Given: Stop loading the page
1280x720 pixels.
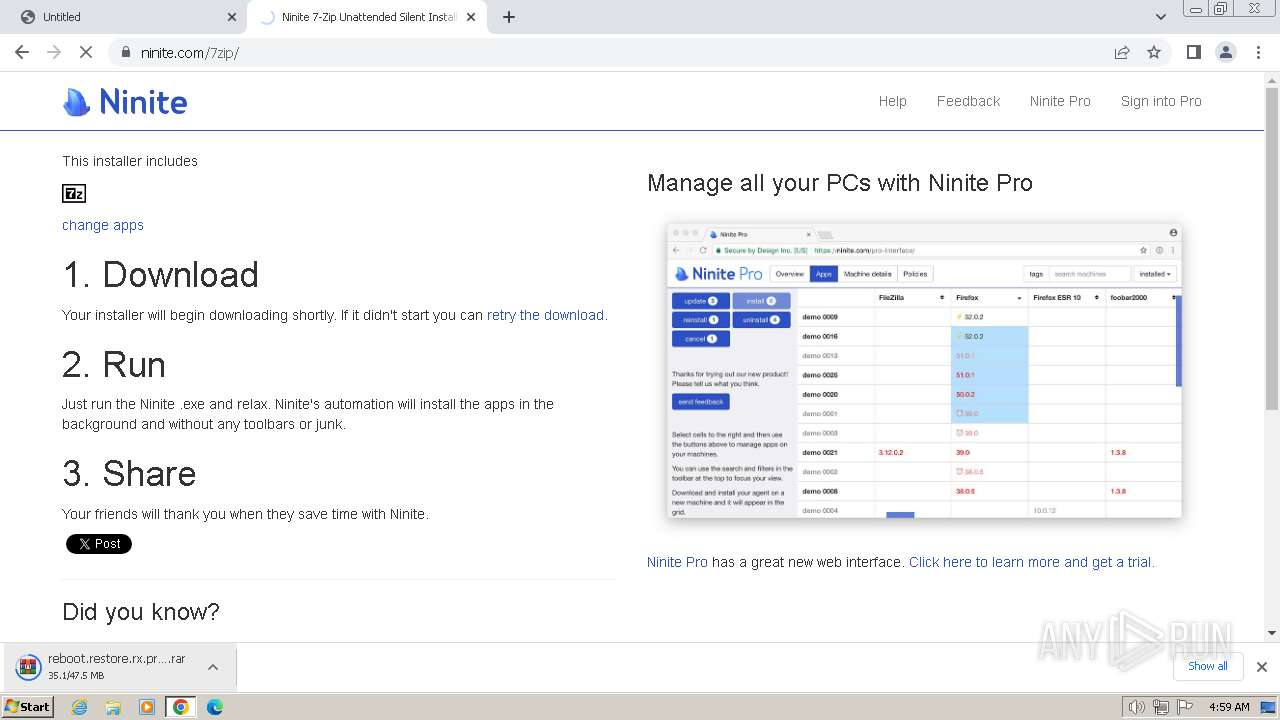Looking at the screenshot, I should coord(86,52).
